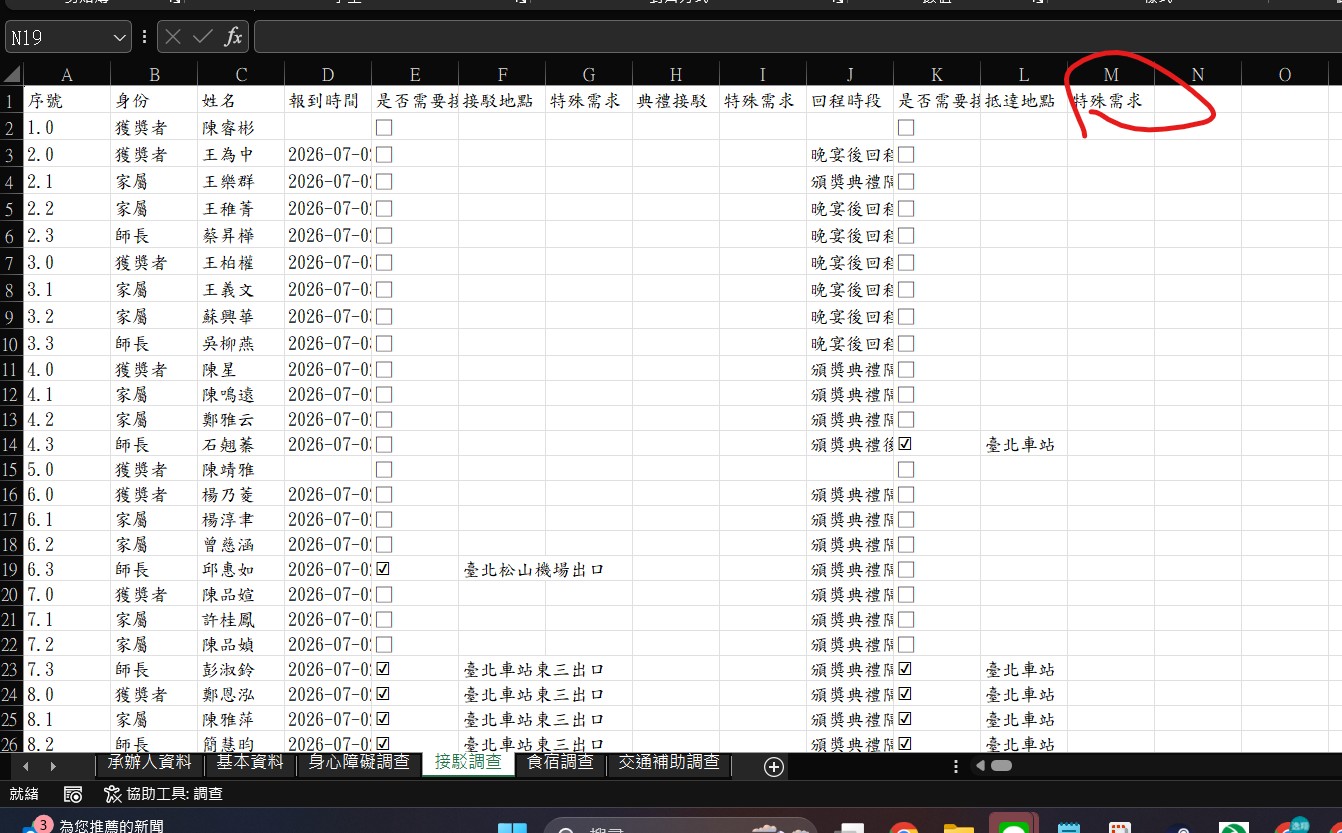Image resolution: width=1342 pixels, height=833 pixels.
Task: Click the name cell 吳柳燕
Action: click(241, 344)
